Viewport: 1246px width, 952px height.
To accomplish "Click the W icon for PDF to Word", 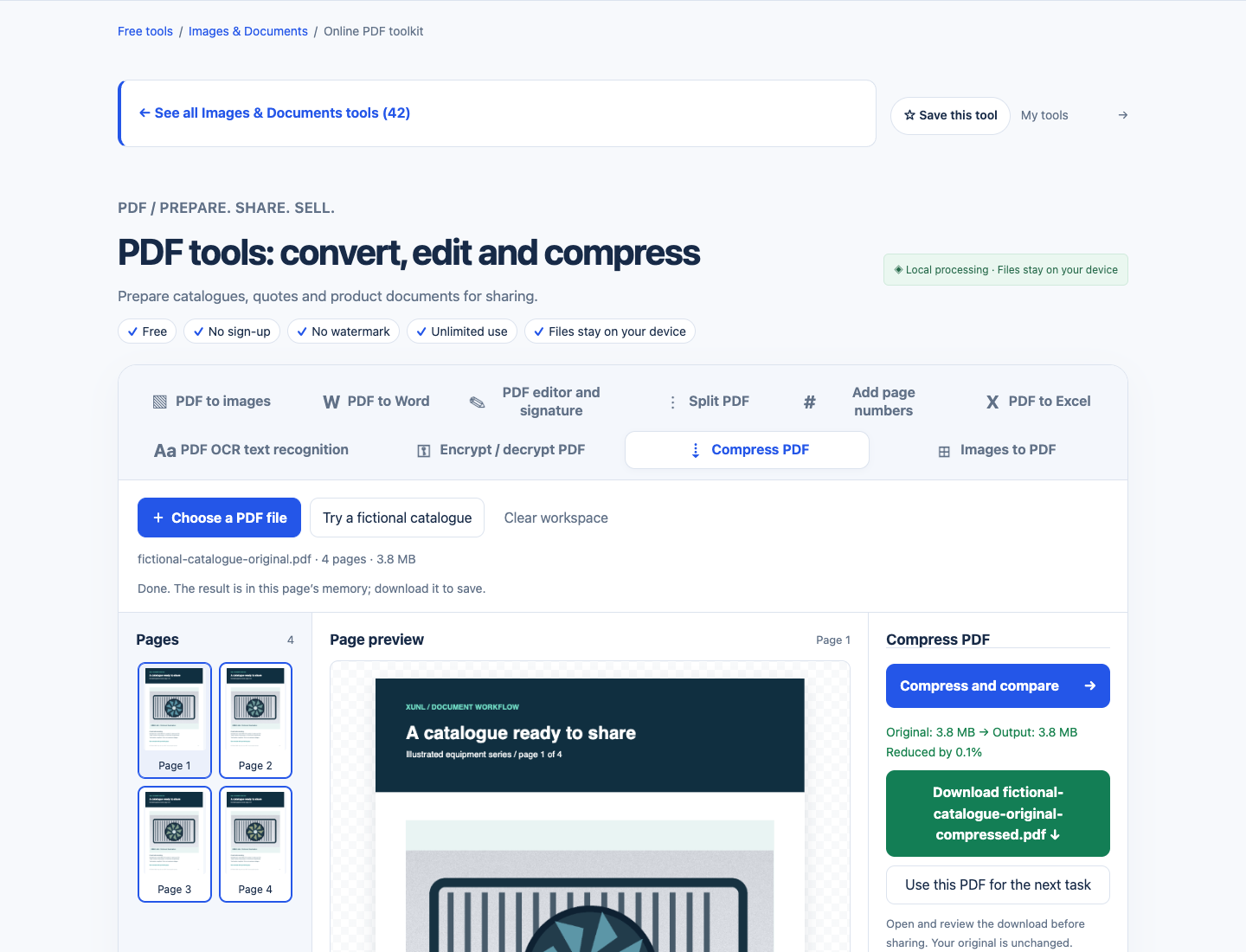I will pyautogui.click(x=331, y=402).
